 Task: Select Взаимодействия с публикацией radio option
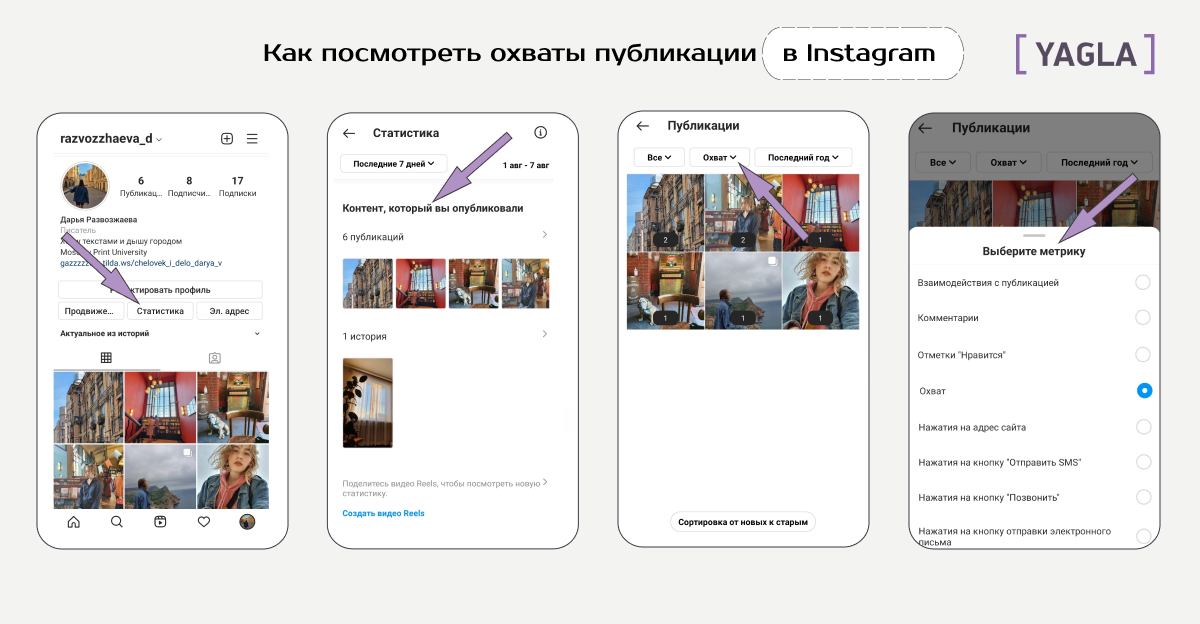pyautogui.click(x=1143, y=283)
